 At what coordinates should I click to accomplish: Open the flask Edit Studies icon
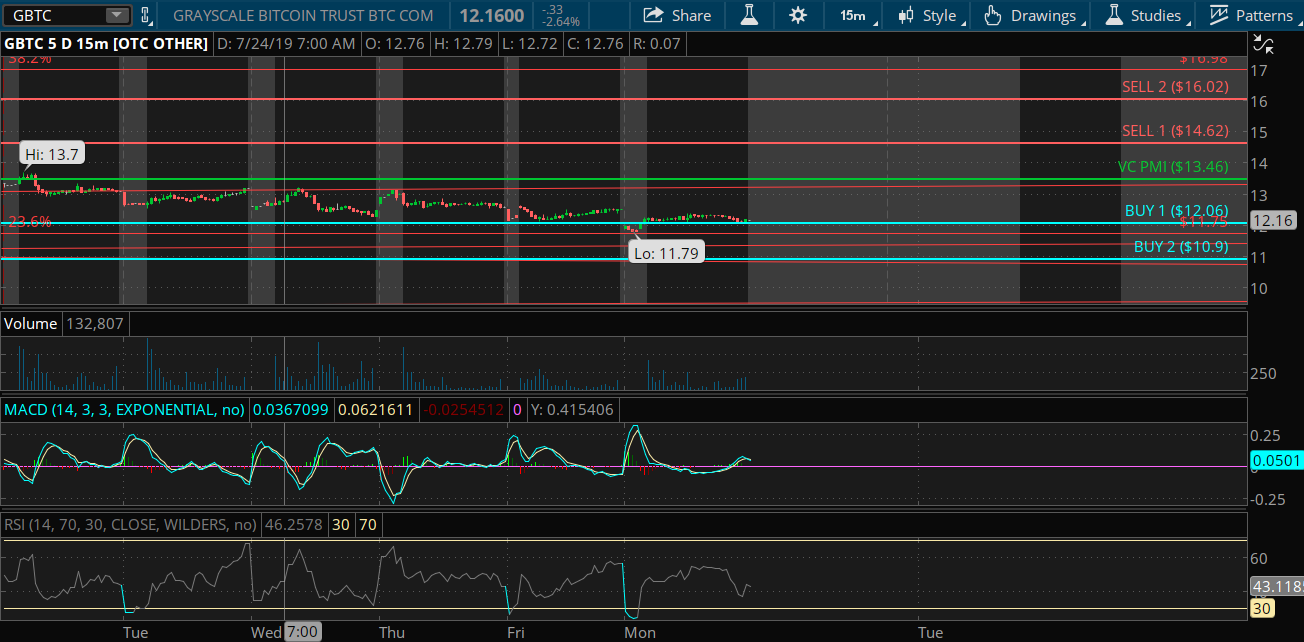point(748,15)
